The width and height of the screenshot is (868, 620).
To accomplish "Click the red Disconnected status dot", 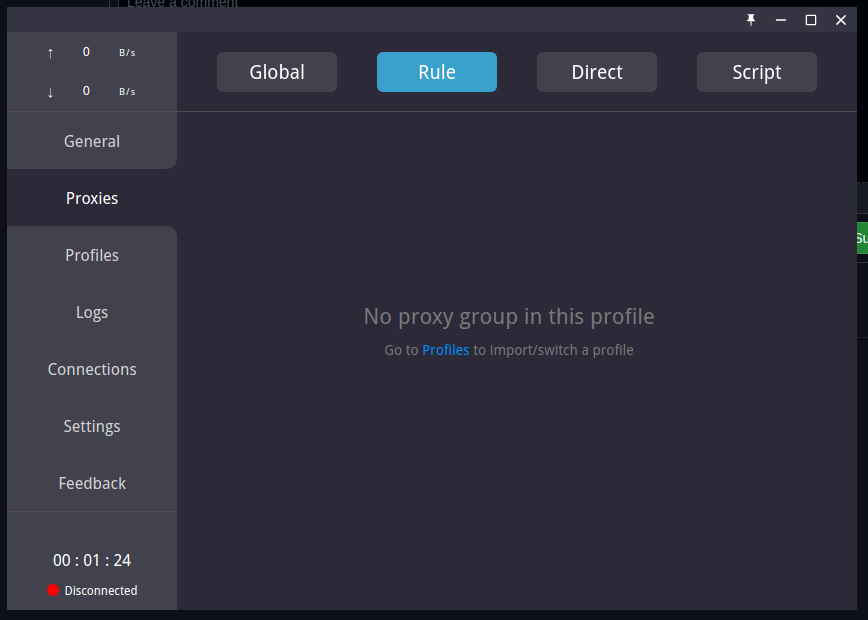I will tap(52, 590).
